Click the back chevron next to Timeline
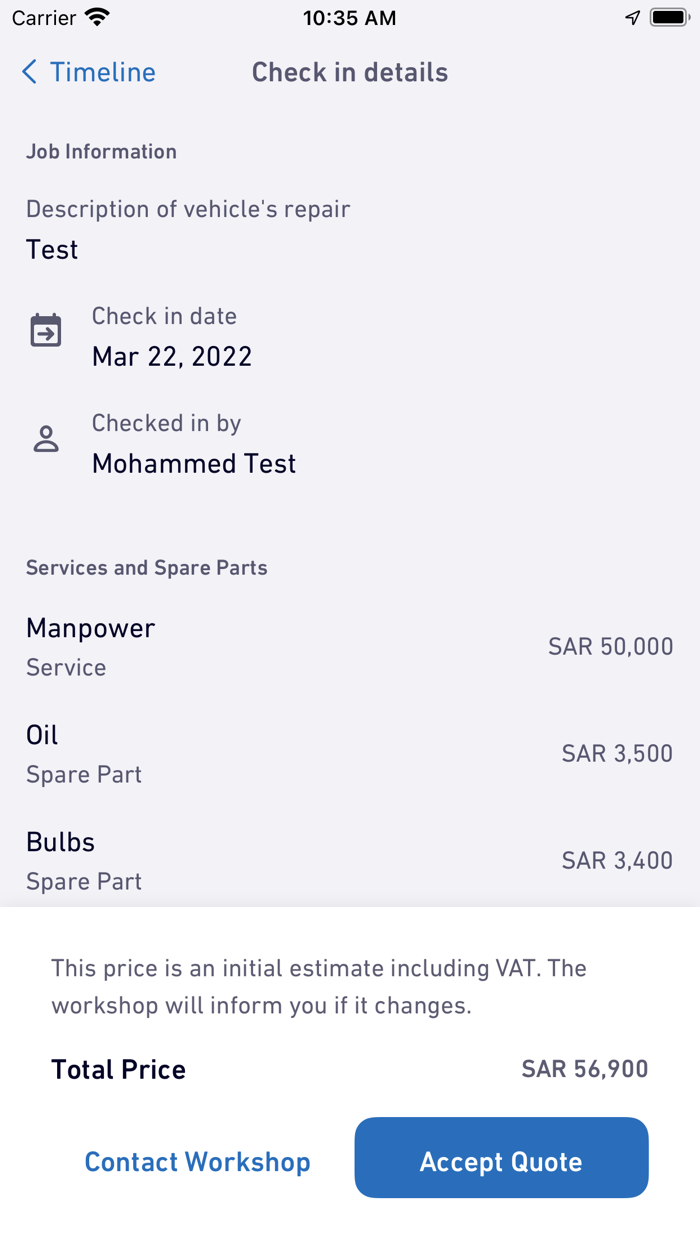 tap(27, 72)
